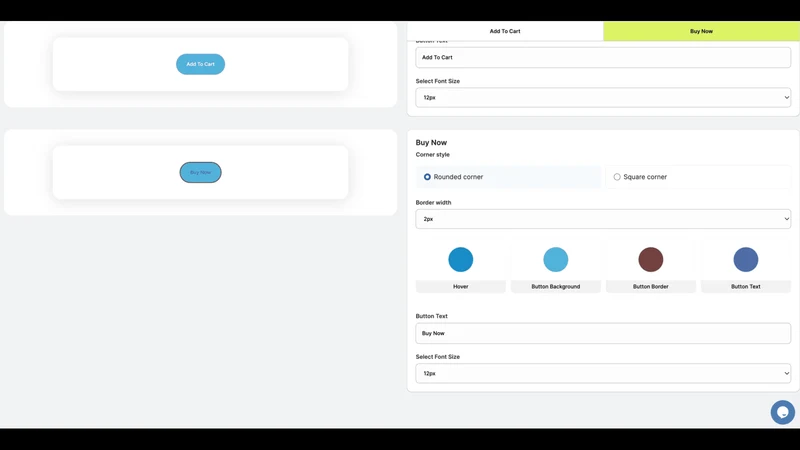Click the Button Border label button
Image resolution: width=800 pixels, height=450 pixels.
click(651, 286)
